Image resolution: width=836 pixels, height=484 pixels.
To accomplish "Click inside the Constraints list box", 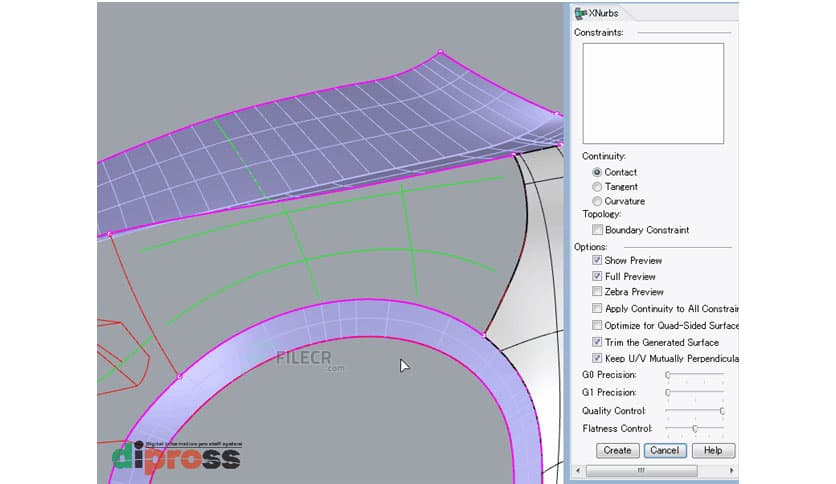I will click(653, 93).
